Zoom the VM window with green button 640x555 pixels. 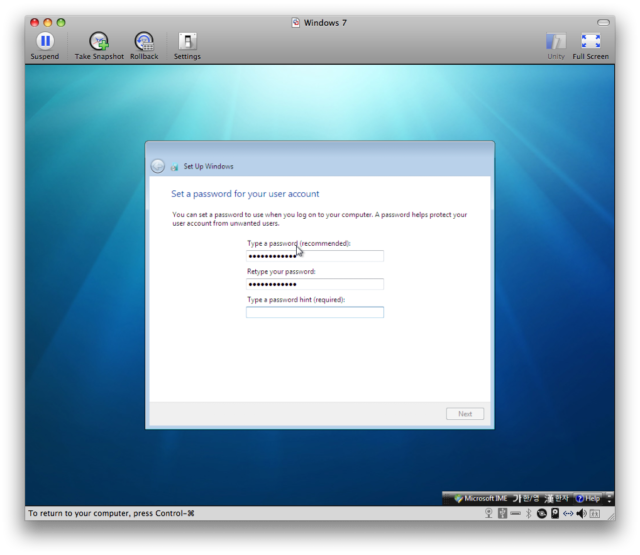click(x=61, y=23)
